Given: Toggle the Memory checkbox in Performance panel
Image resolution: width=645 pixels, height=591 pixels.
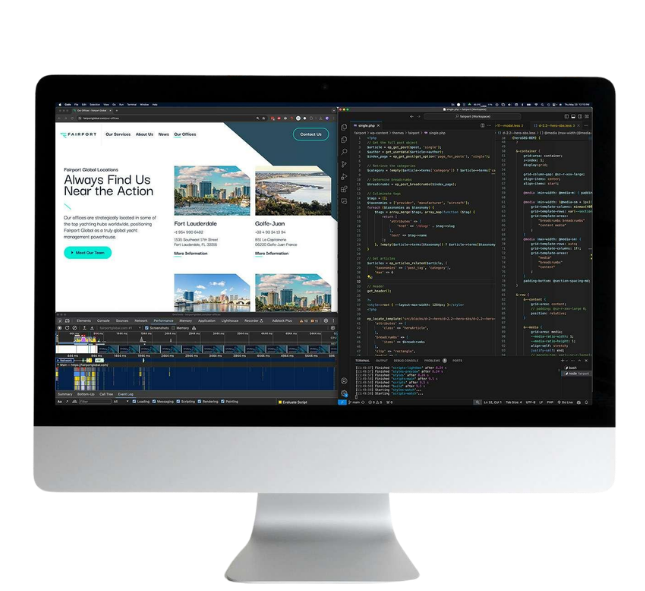Looking at the screenshot, I should (173, 328).
